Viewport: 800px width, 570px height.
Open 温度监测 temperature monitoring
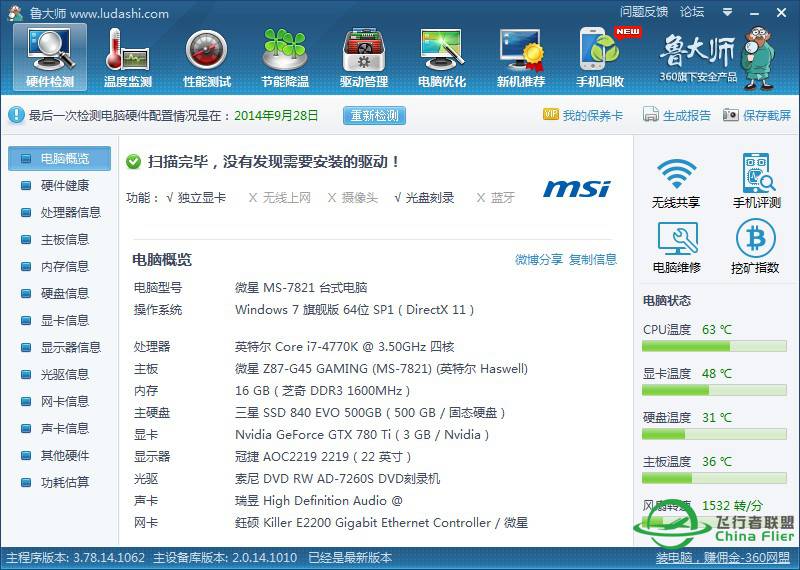click(128, 57)
